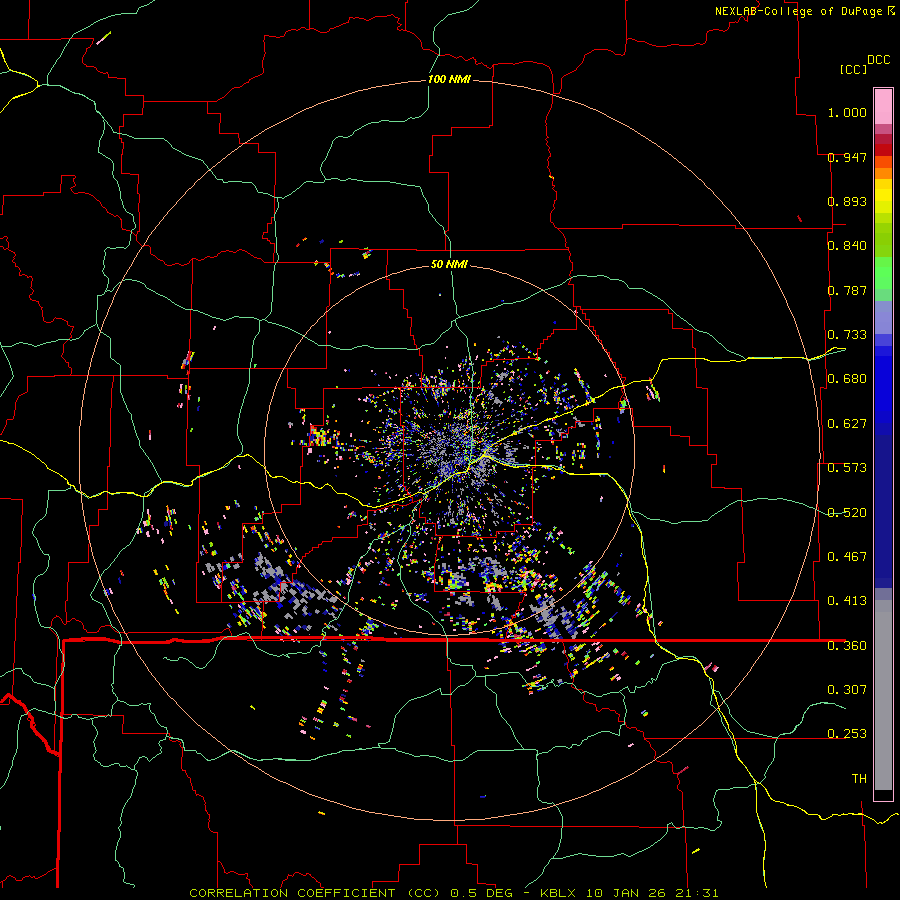Click the pink segment of the color bar
Viewport: 900px width, 900px height.
coord(883,106)
